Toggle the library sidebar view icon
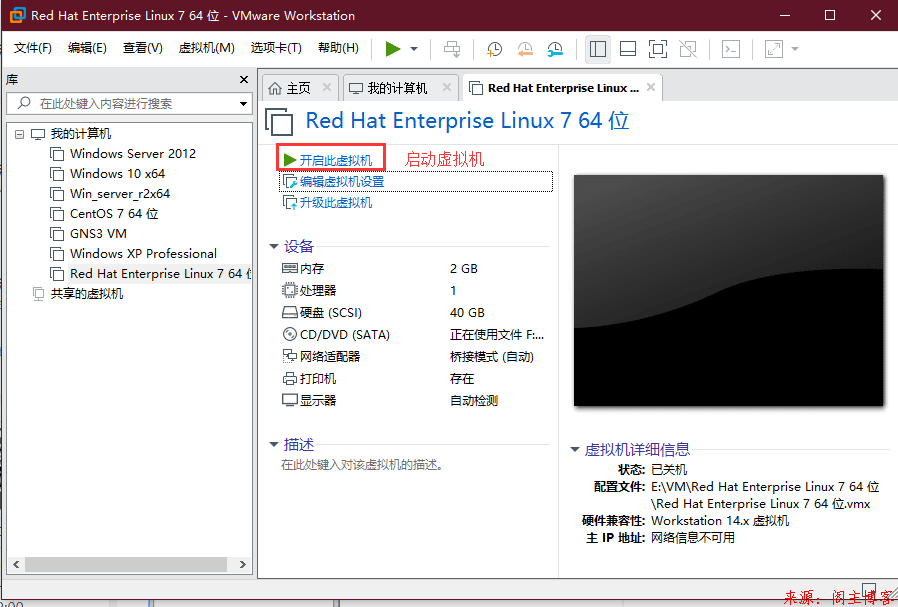 (598, 49)
